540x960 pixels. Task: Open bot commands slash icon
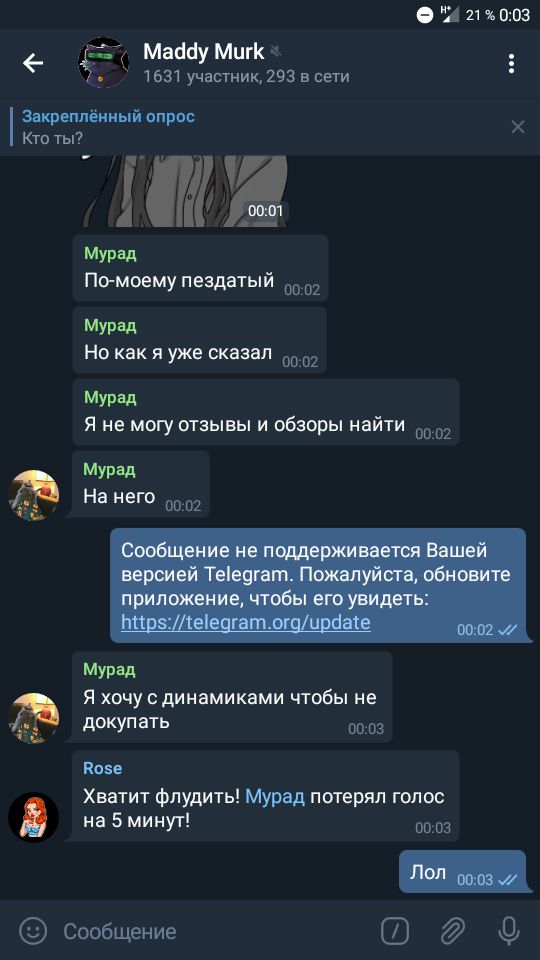395,931
